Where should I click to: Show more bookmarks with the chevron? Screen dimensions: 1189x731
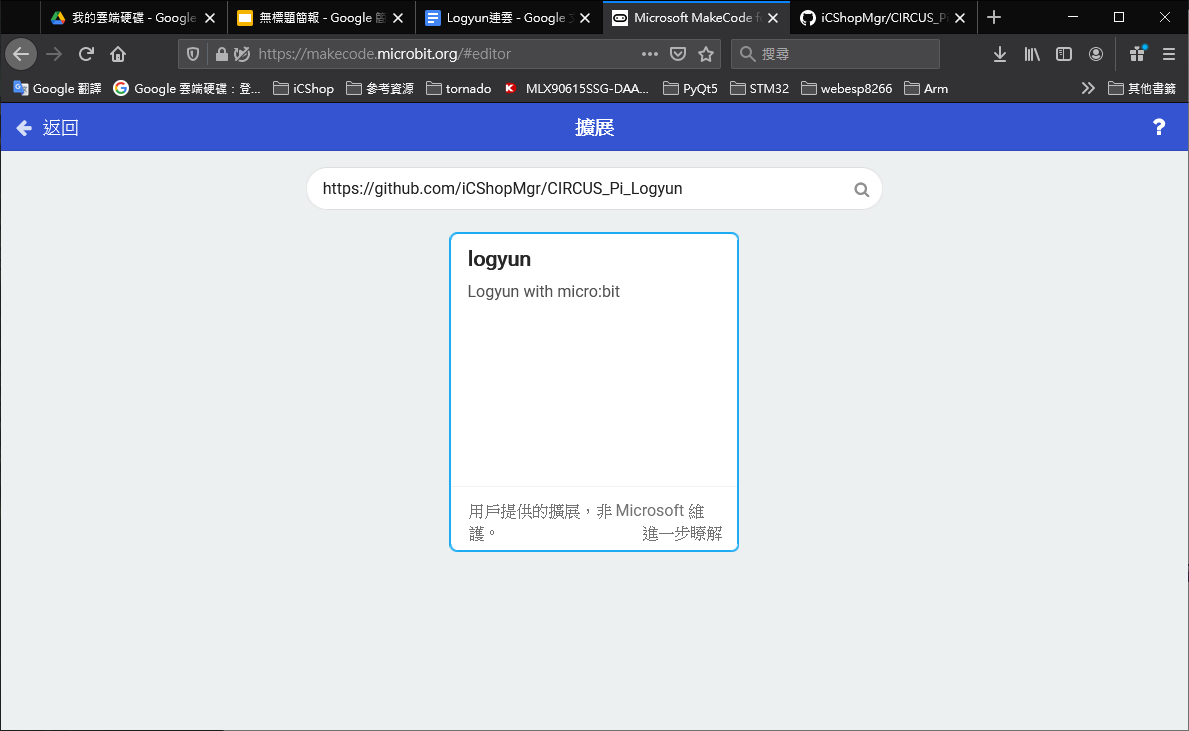(1088, 89)
